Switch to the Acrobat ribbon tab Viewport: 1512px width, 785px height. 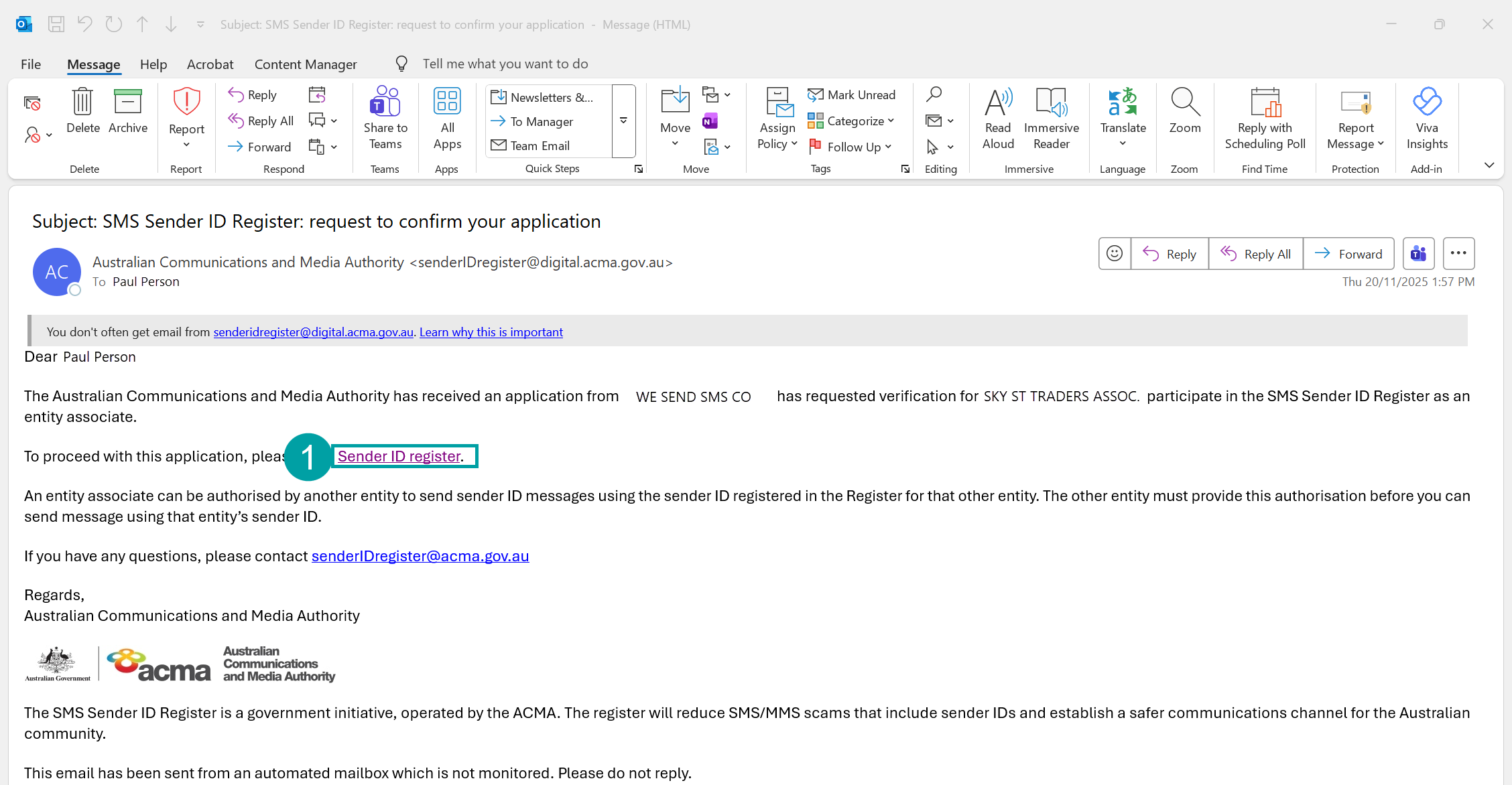(210, 64)
